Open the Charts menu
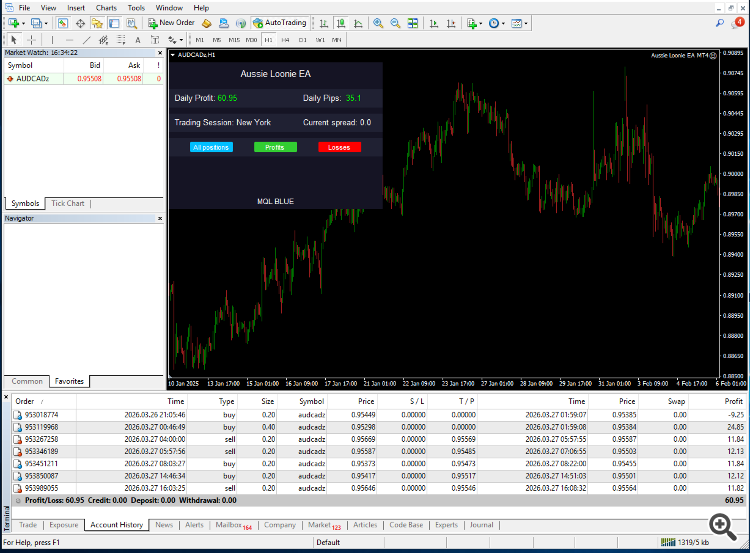This screenshot has height=553, width=750. point(106,8)
